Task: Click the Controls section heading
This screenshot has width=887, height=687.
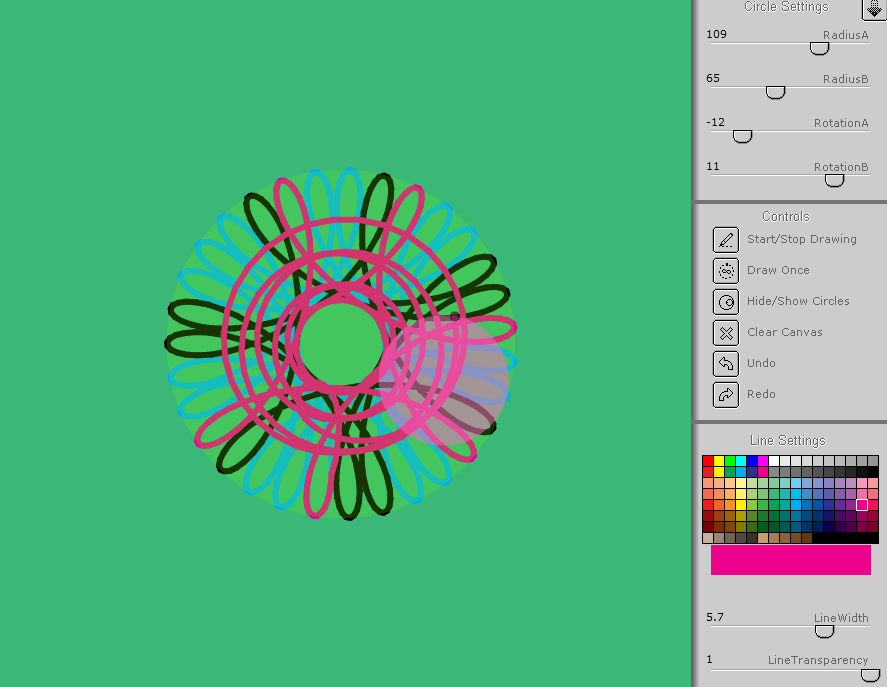Action: 786,217
